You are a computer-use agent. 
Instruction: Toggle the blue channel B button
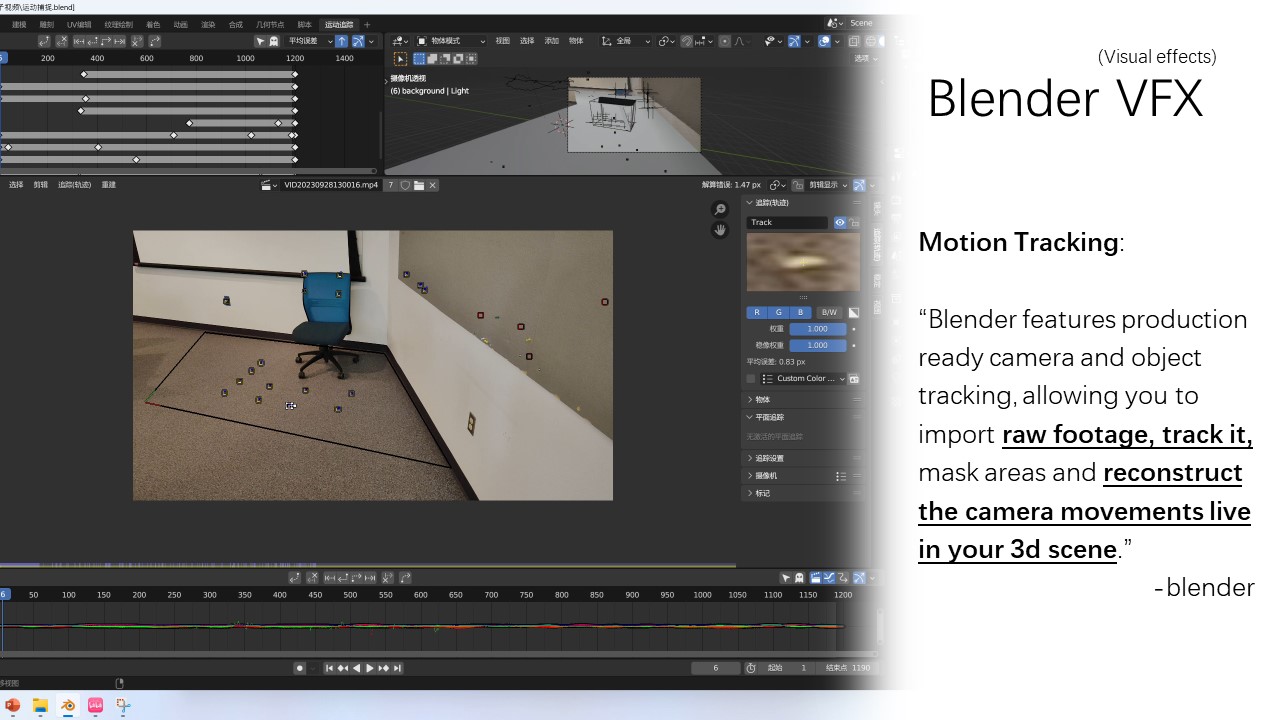click(800, 312)
